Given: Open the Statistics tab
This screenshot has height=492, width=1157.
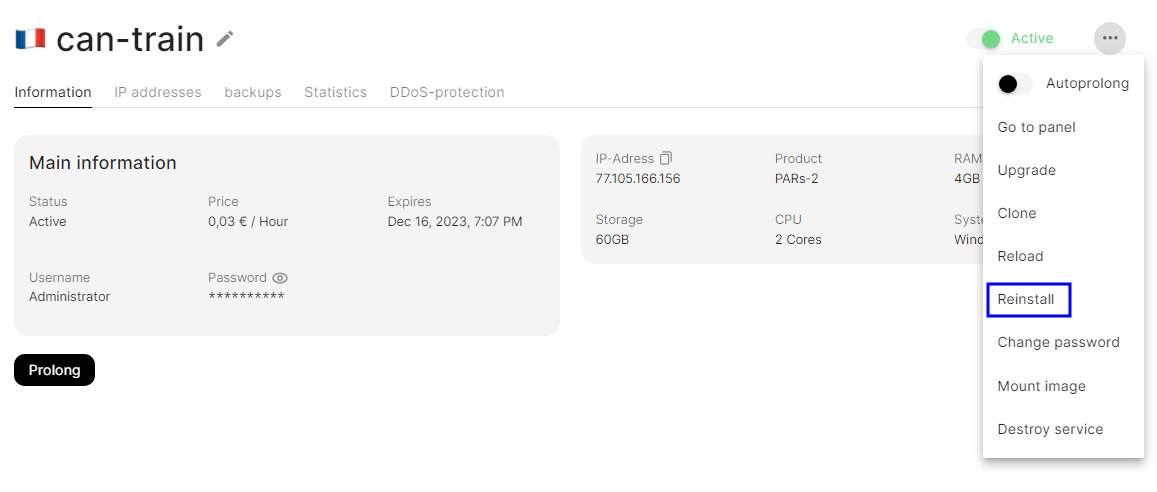Looking at the screenshot, I should (336, 92).
